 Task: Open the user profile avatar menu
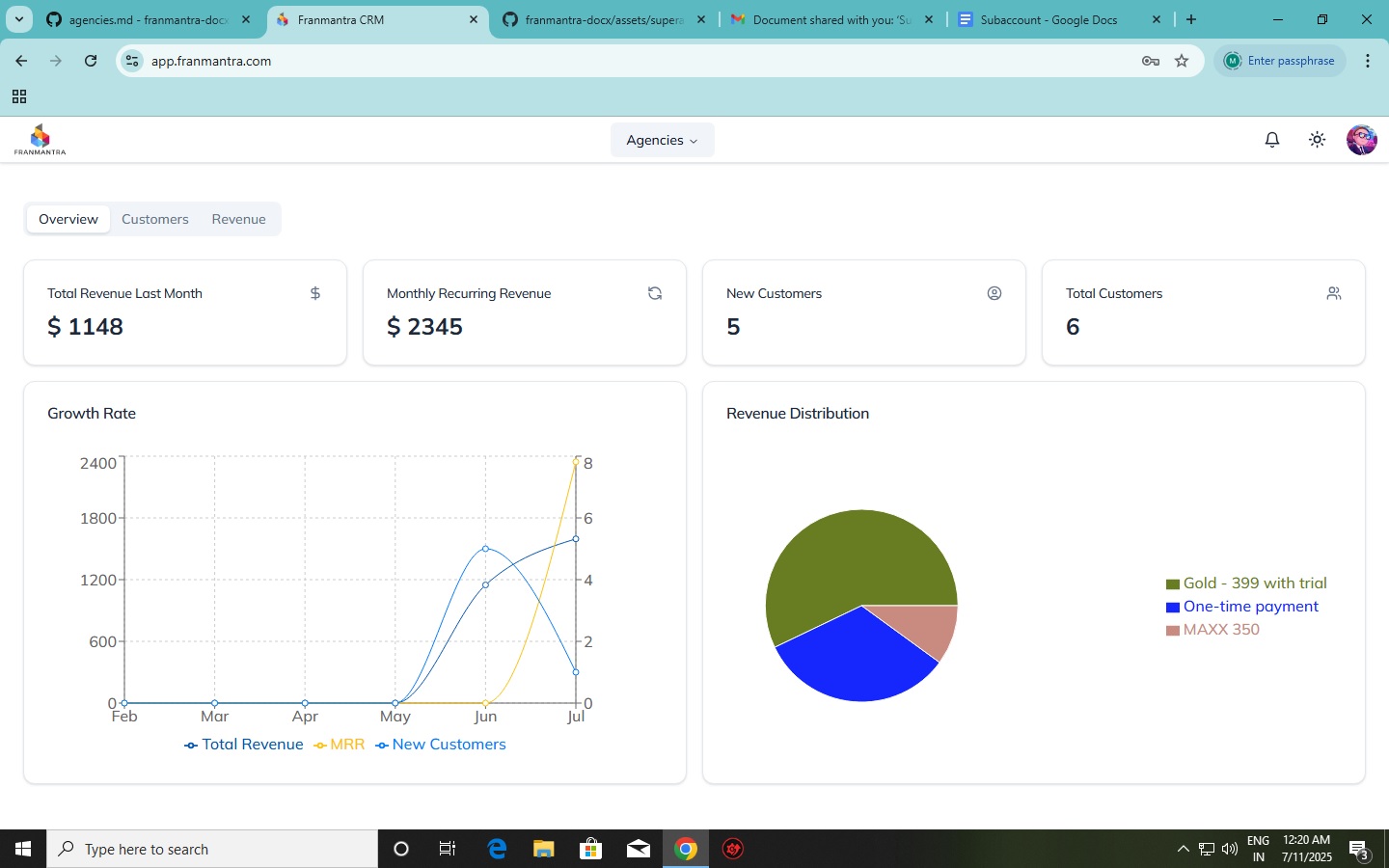point(1361,140)
